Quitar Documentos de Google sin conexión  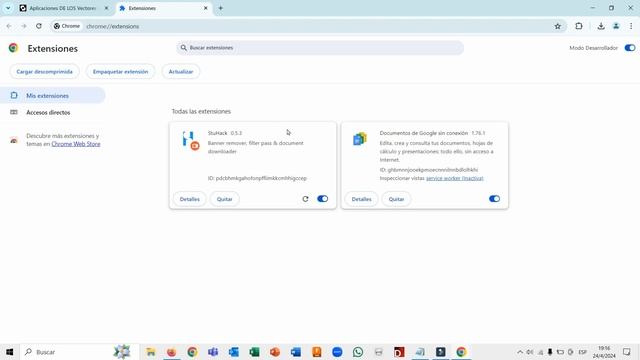click(396, 199)
